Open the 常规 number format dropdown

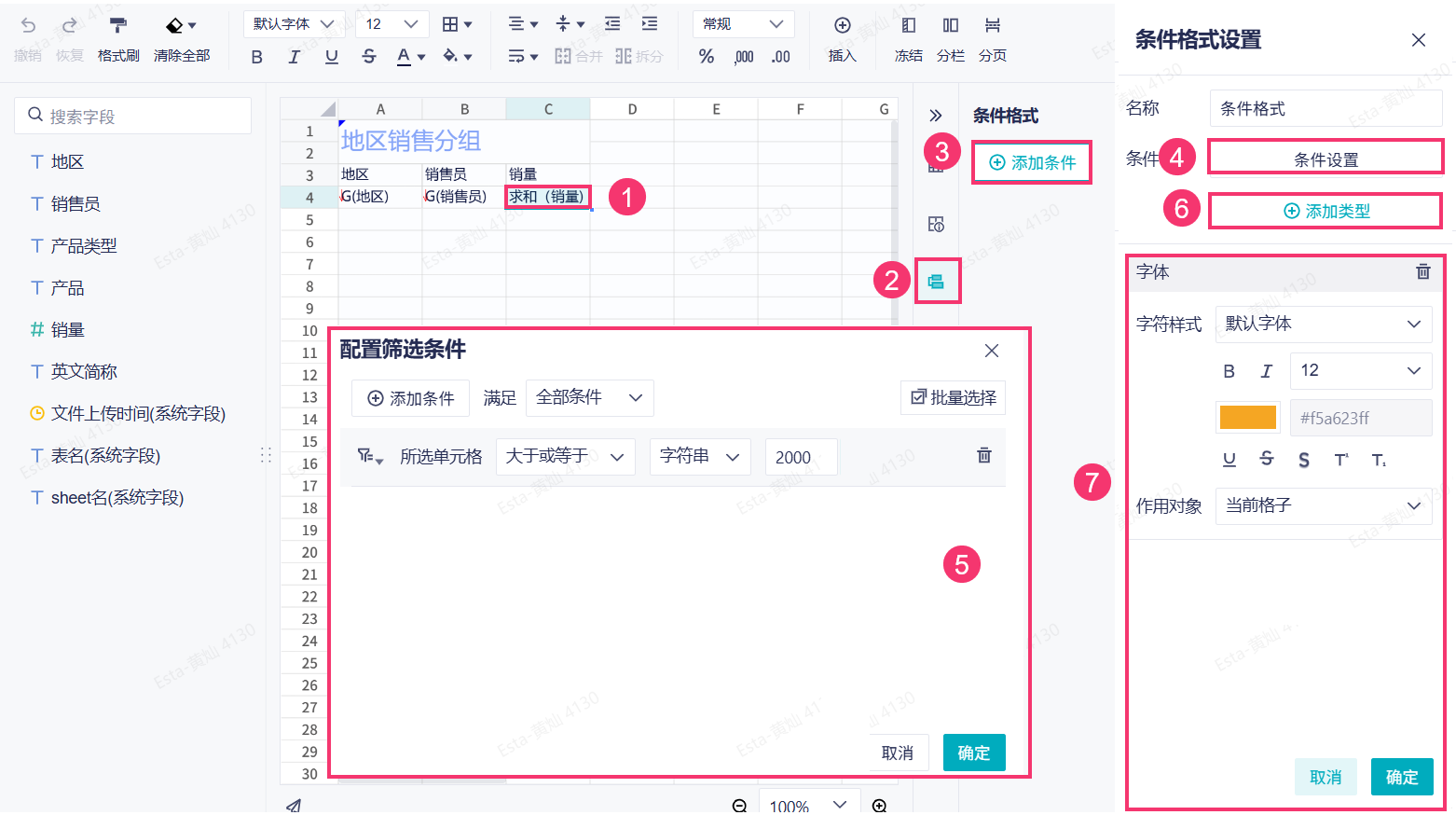[744, 24]
